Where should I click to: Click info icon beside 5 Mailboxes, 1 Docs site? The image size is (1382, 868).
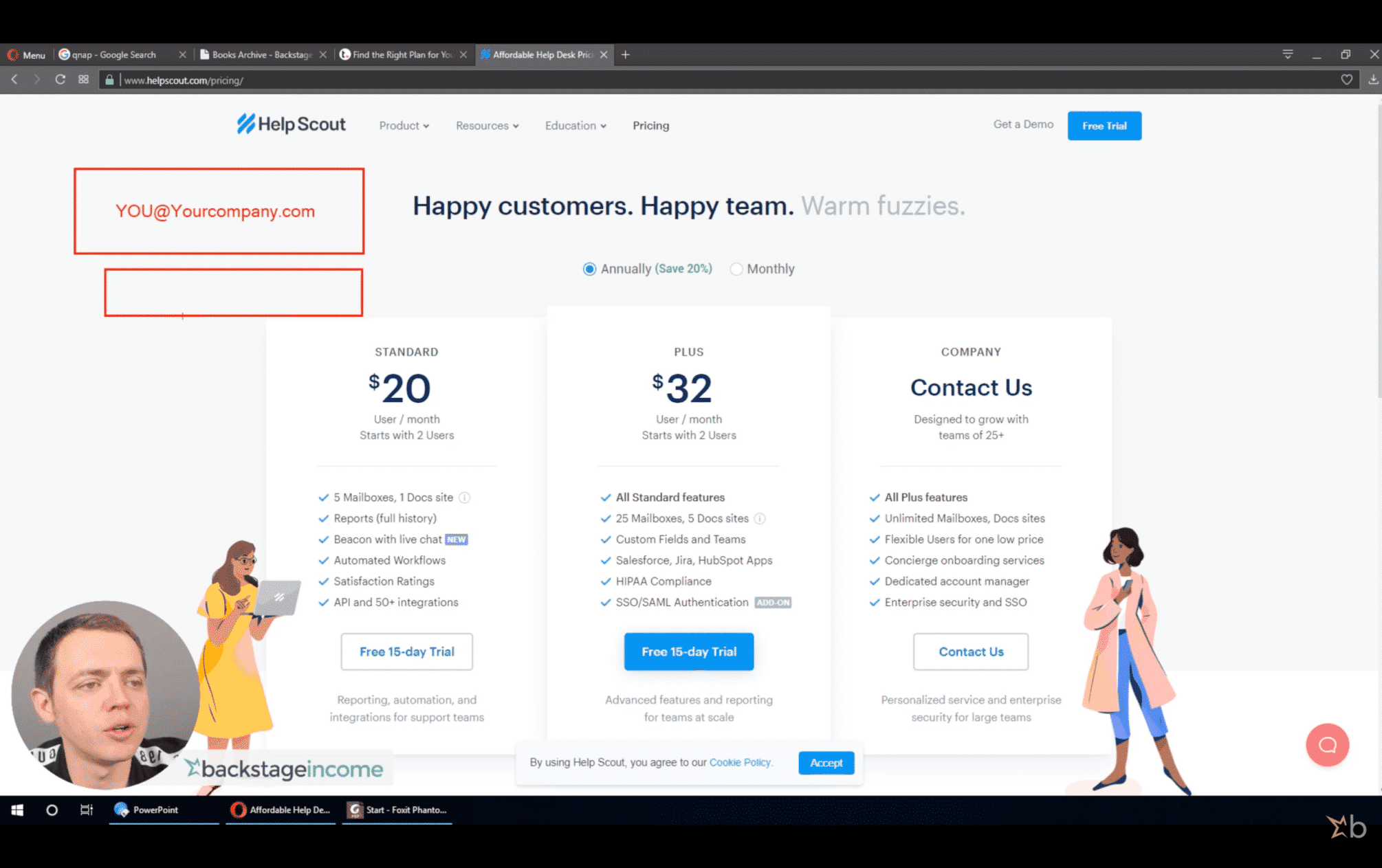click(465, 498)
